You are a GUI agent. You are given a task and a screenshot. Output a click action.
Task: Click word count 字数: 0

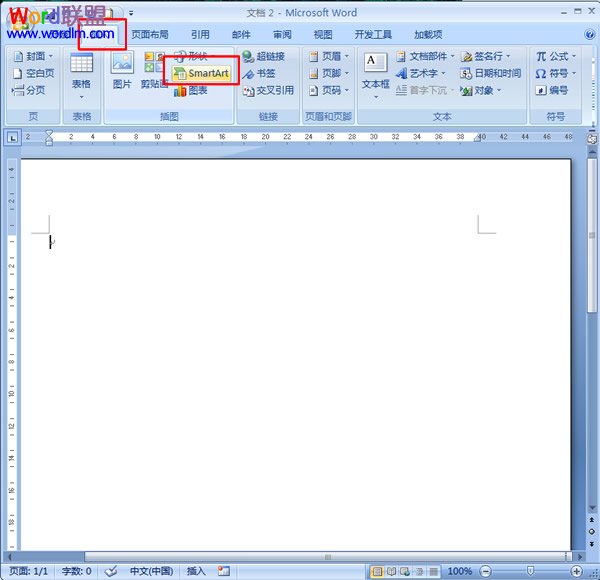click(x=77, y=571)
